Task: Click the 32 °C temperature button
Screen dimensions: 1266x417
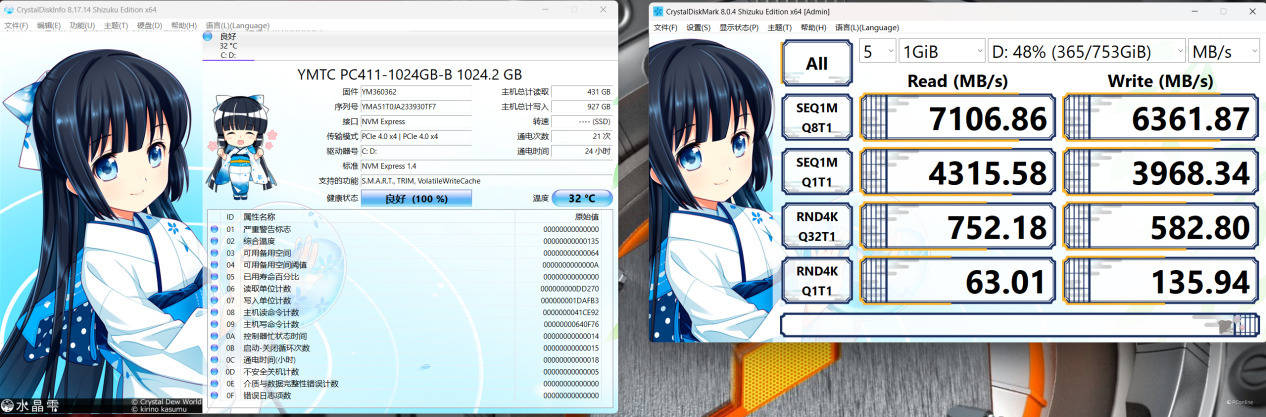Action: [581, 198]
